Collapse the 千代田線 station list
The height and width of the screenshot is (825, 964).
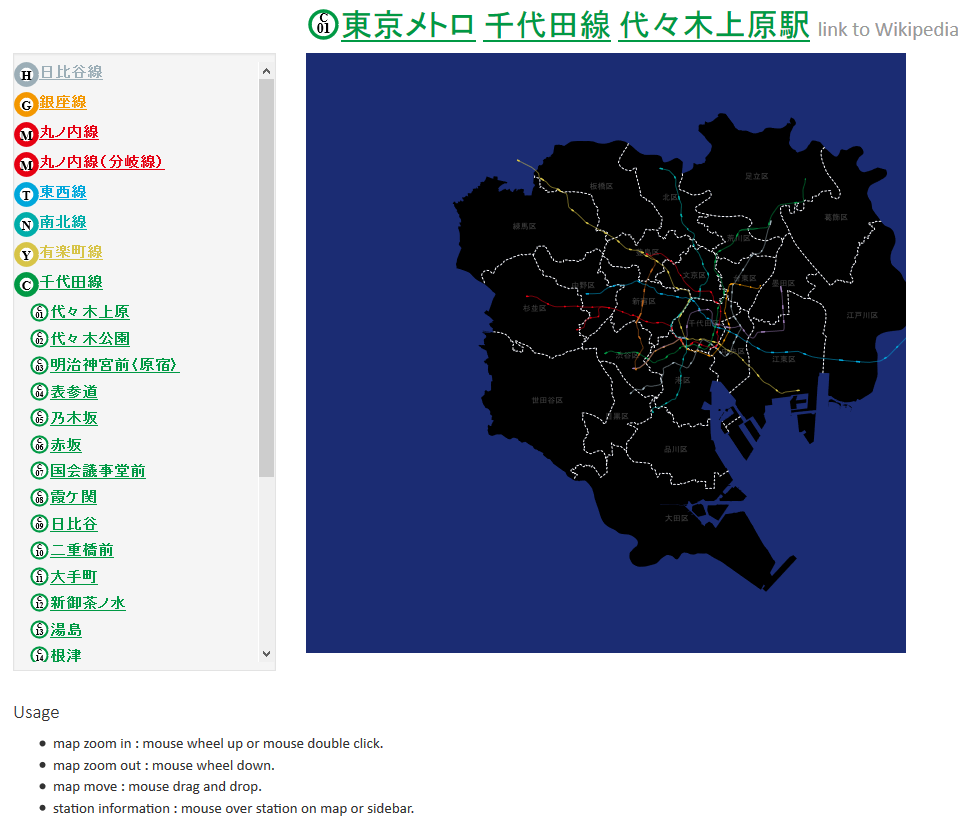pyautogui.click(x=71, y=282)
